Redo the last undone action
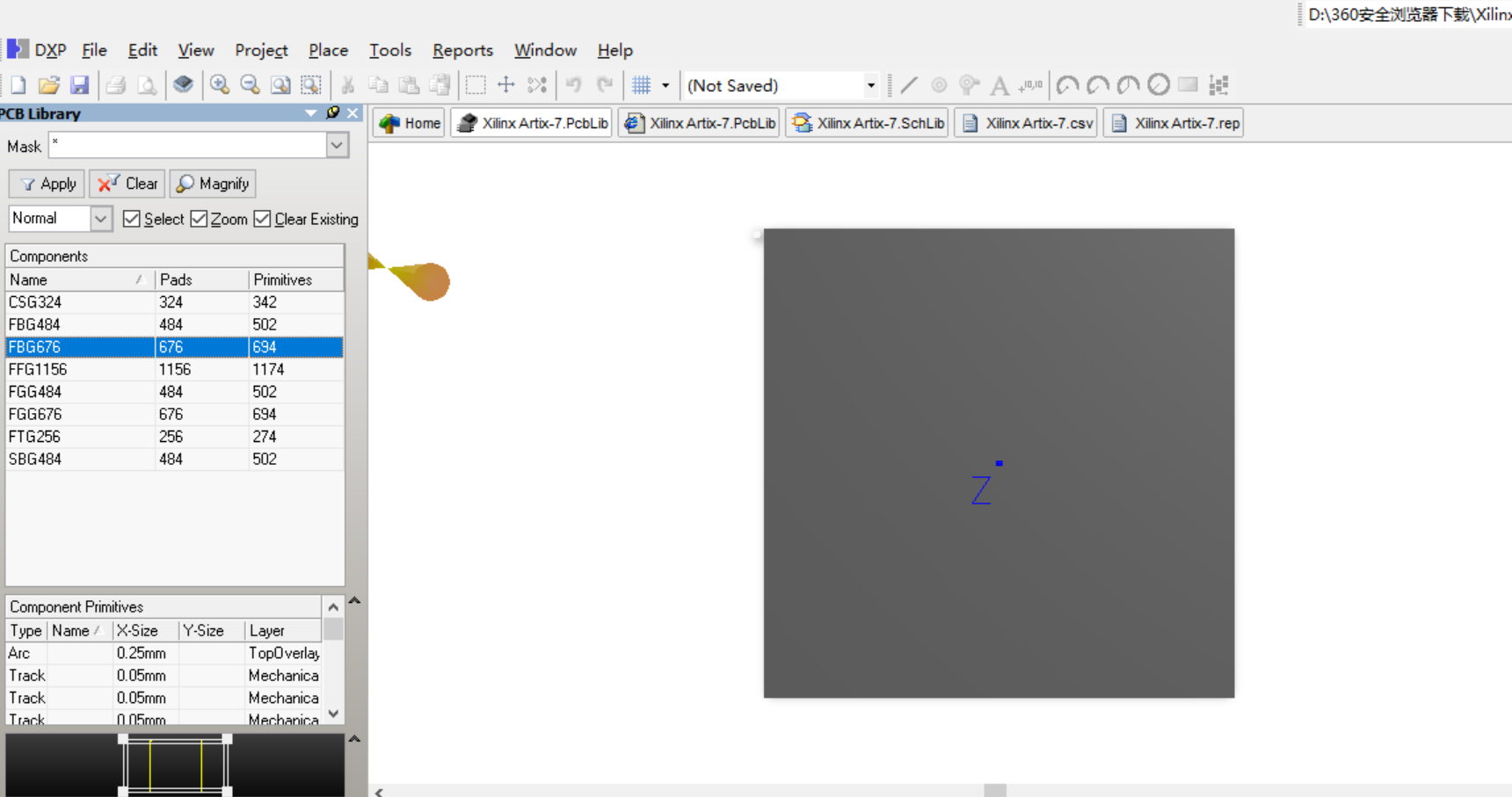The width and height of the screenshot is (1512, 797). [x=605, y=85]
